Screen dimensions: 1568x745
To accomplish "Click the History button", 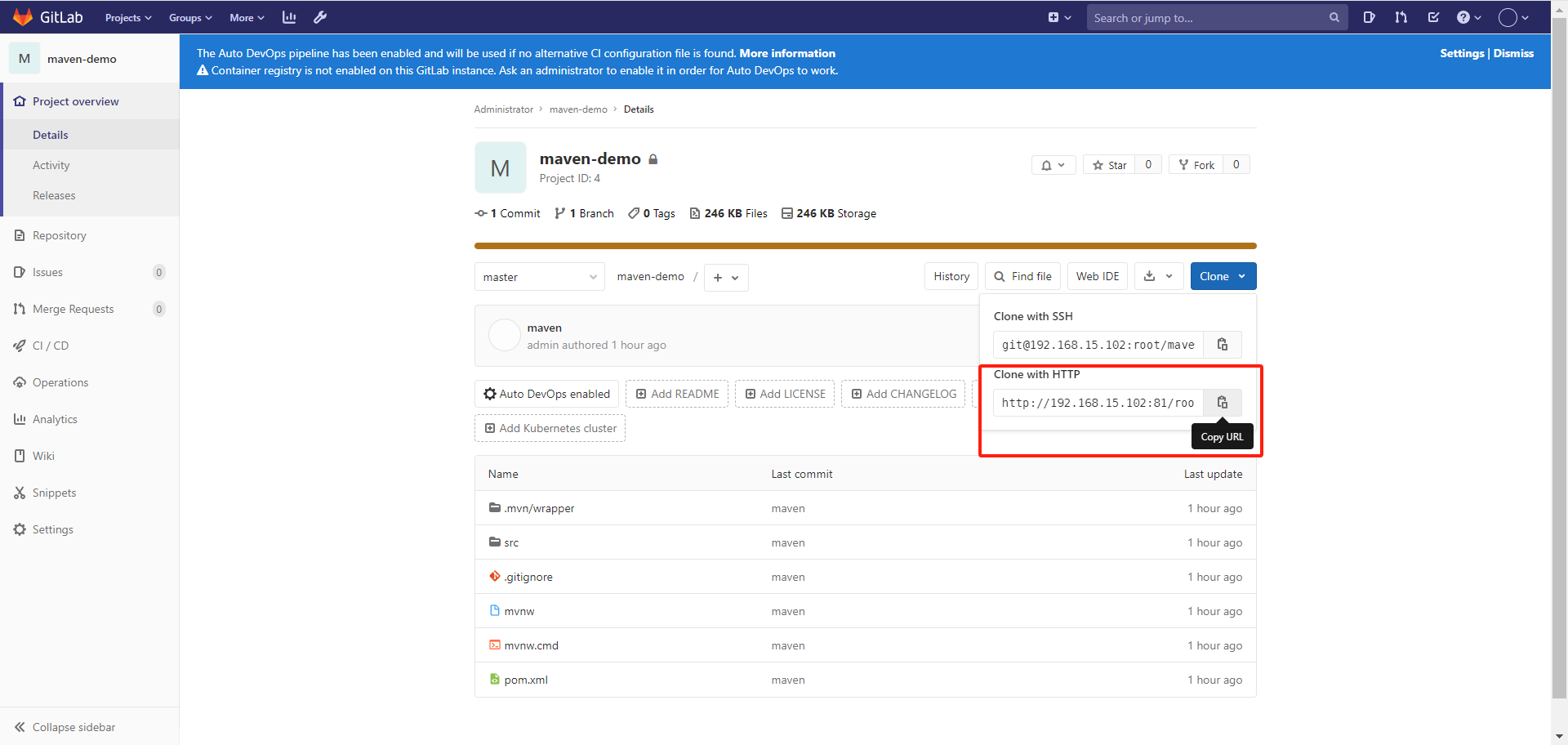I will 951,276.
